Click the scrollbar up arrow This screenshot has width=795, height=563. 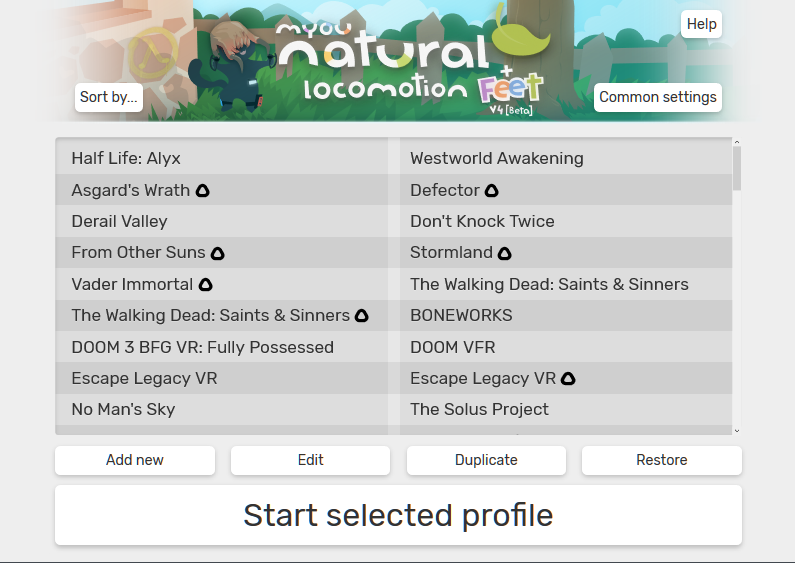tap(737, 142)
